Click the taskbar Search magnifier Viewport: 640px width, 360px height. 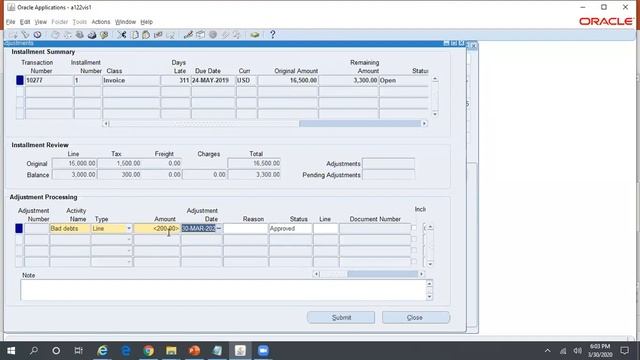[x=34, y=350]
